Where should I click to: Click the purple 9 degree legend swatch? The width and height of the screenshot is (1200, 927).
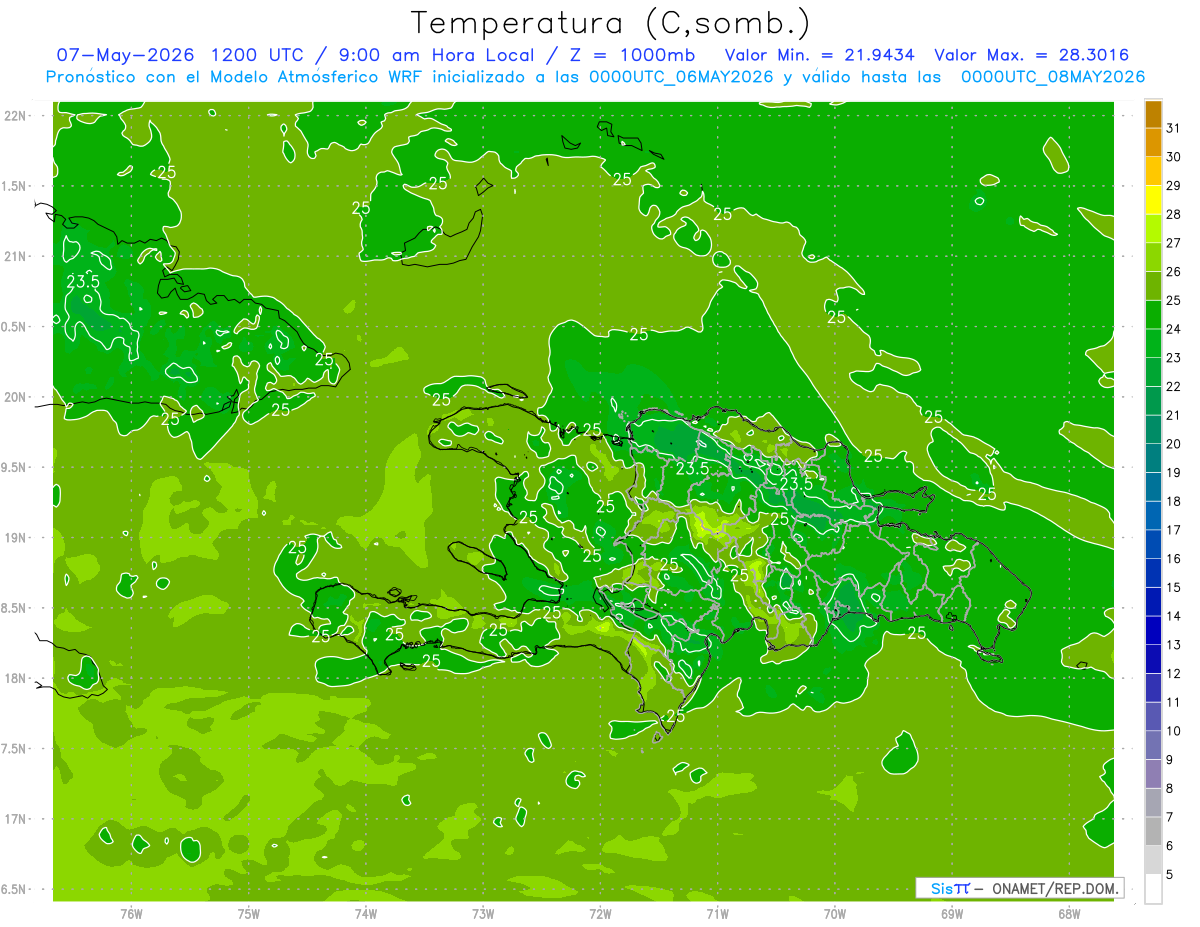[1153, 746]
